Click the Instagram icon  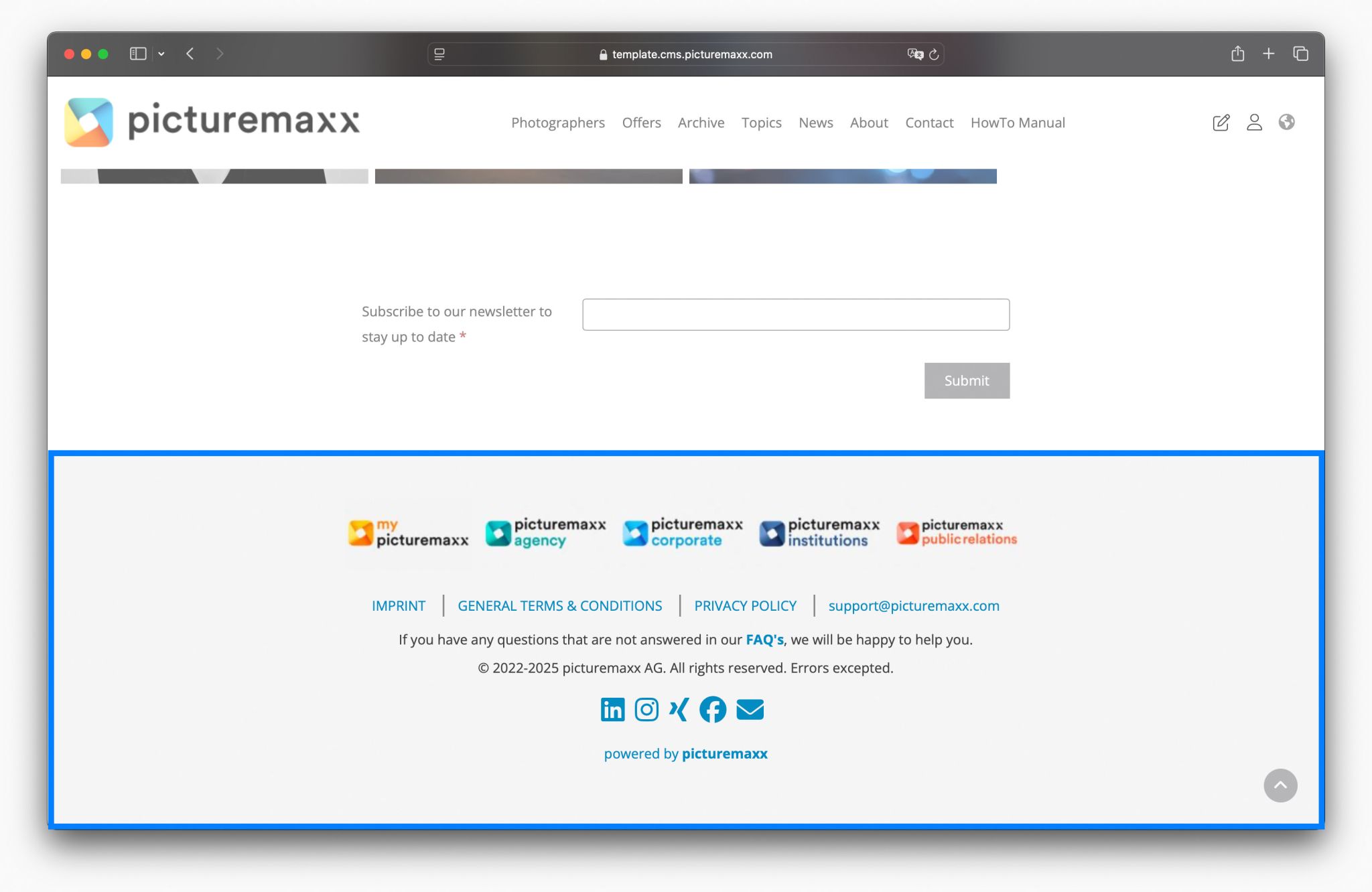pyautogui.click(x=646, y=709)
